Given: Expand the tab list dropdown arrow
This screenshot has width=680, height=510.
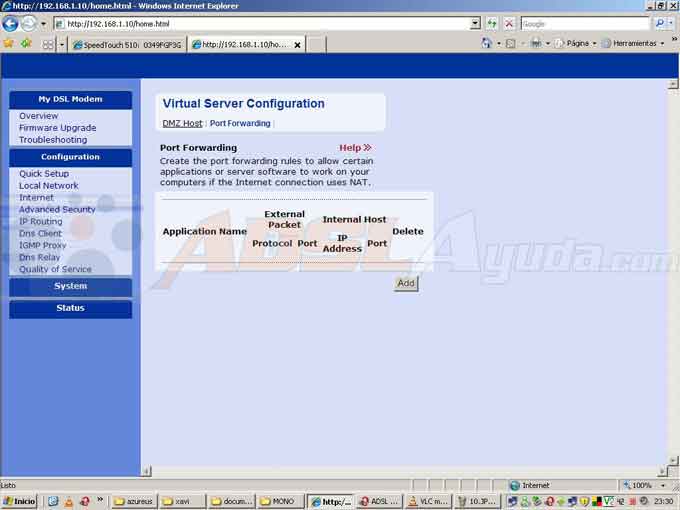Looking at the screenshot, I should pos(62,45).
